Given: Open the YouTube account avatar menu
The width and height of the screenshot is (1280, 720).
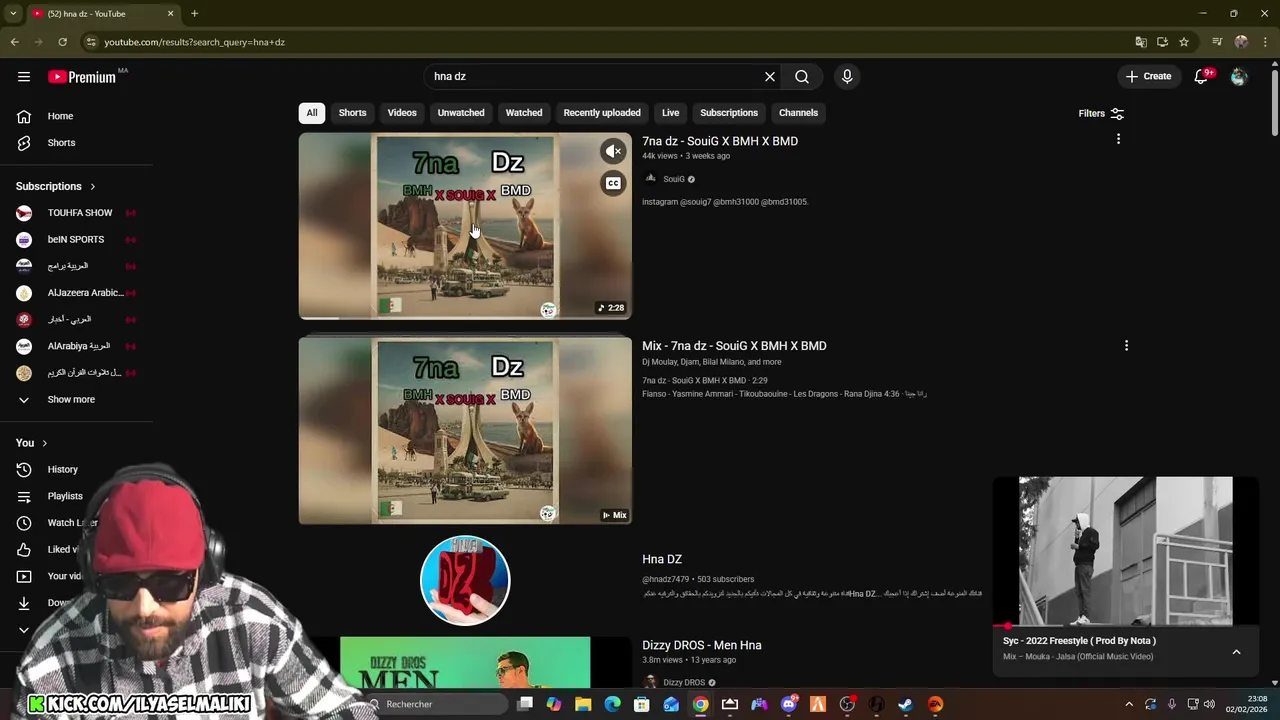Looking at the screenshot, I should [x=1239, y=76].
